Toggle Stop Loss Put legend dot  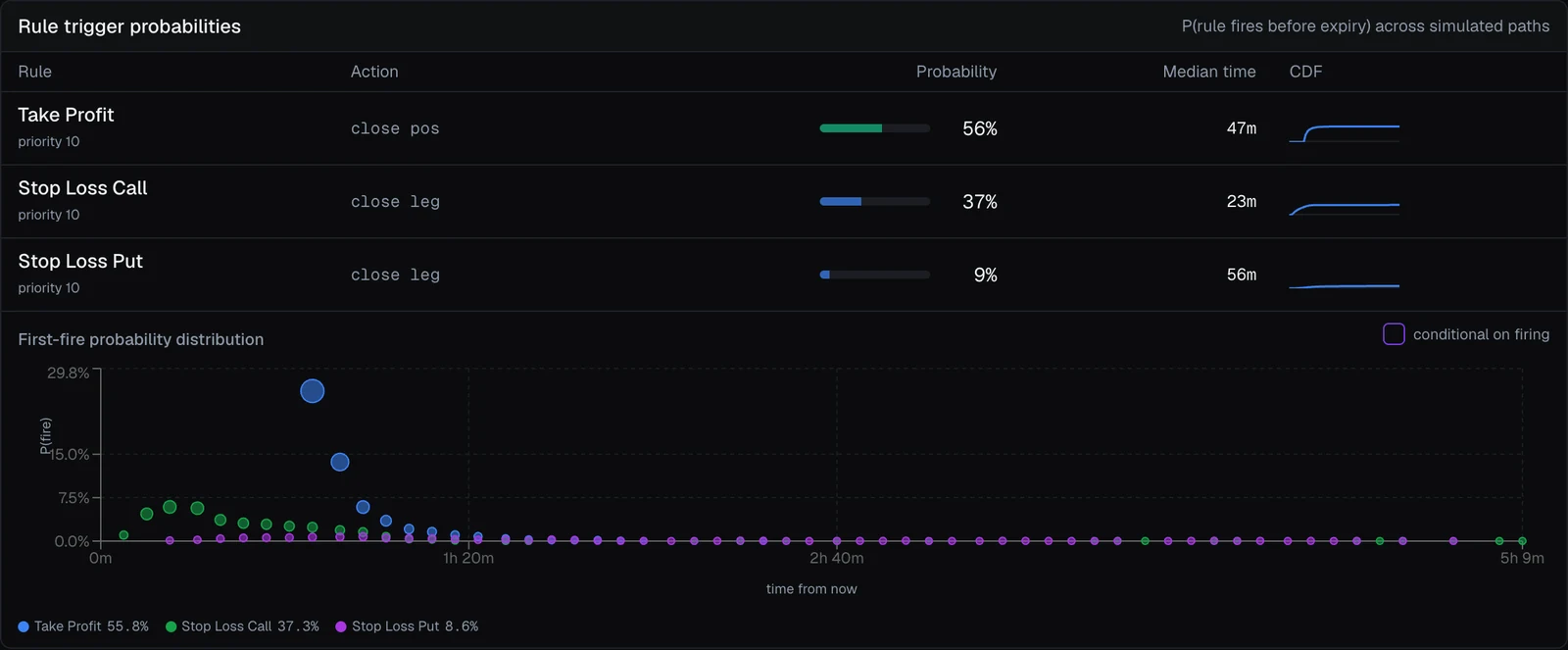point(341,626)
